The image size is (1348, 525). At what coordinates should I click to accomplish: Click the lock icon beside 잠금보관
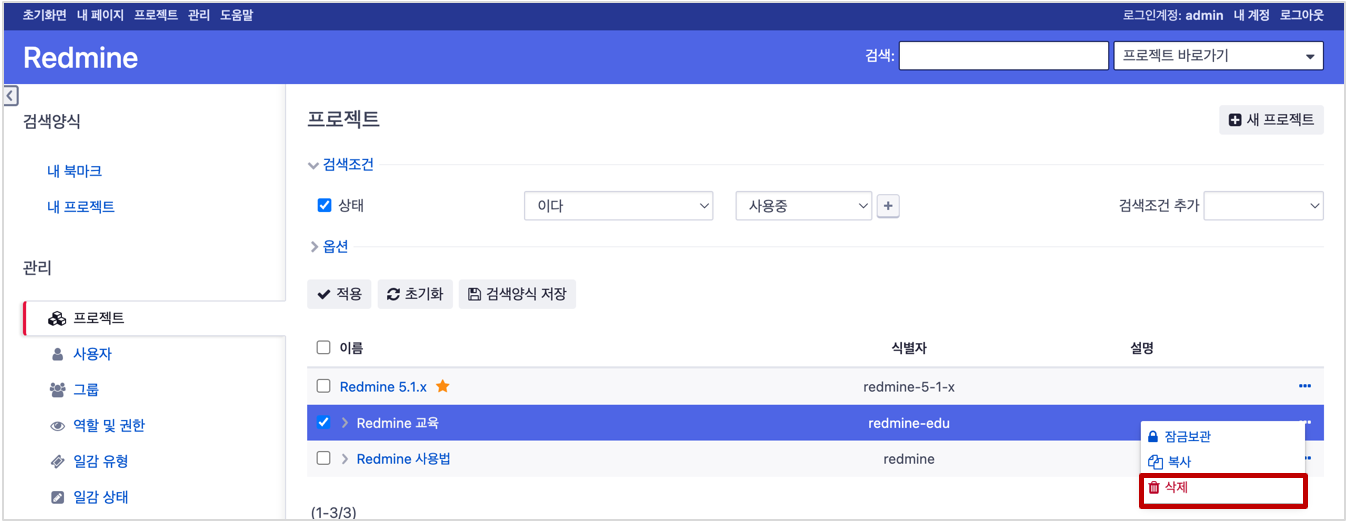(x=1153, y=437)
